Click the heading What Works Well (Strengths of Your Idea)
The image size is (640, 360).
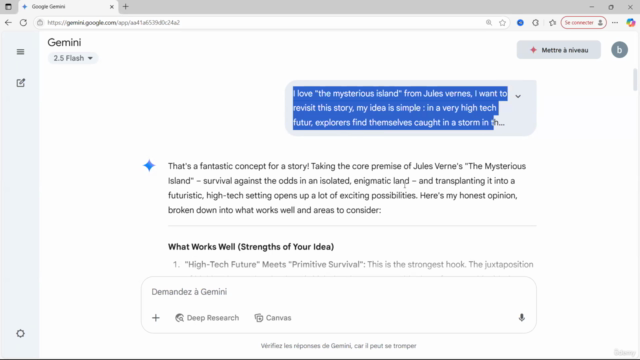tap(251, 247)
